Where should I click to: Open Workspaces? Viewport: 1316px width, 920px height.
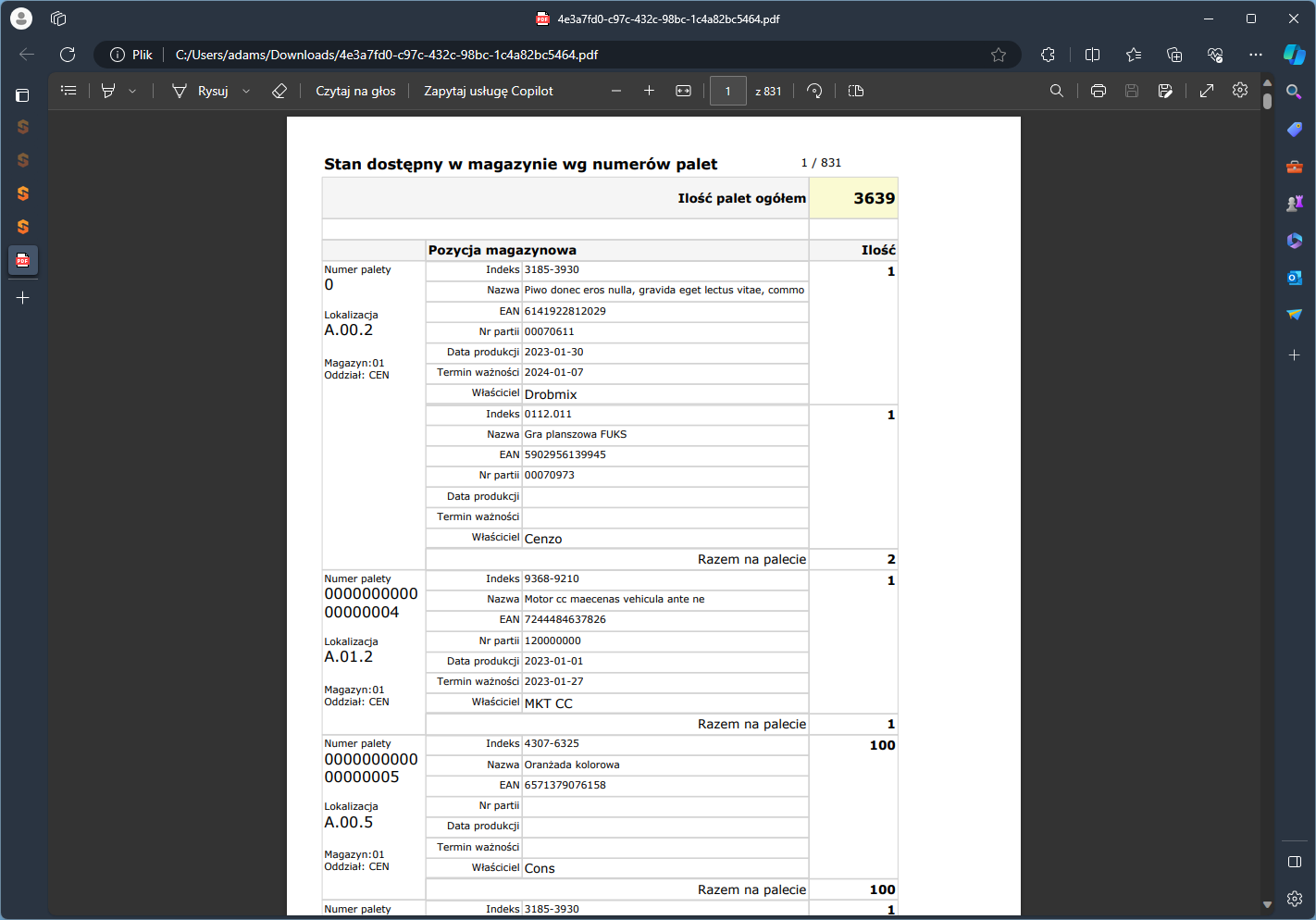coord(58,19)
